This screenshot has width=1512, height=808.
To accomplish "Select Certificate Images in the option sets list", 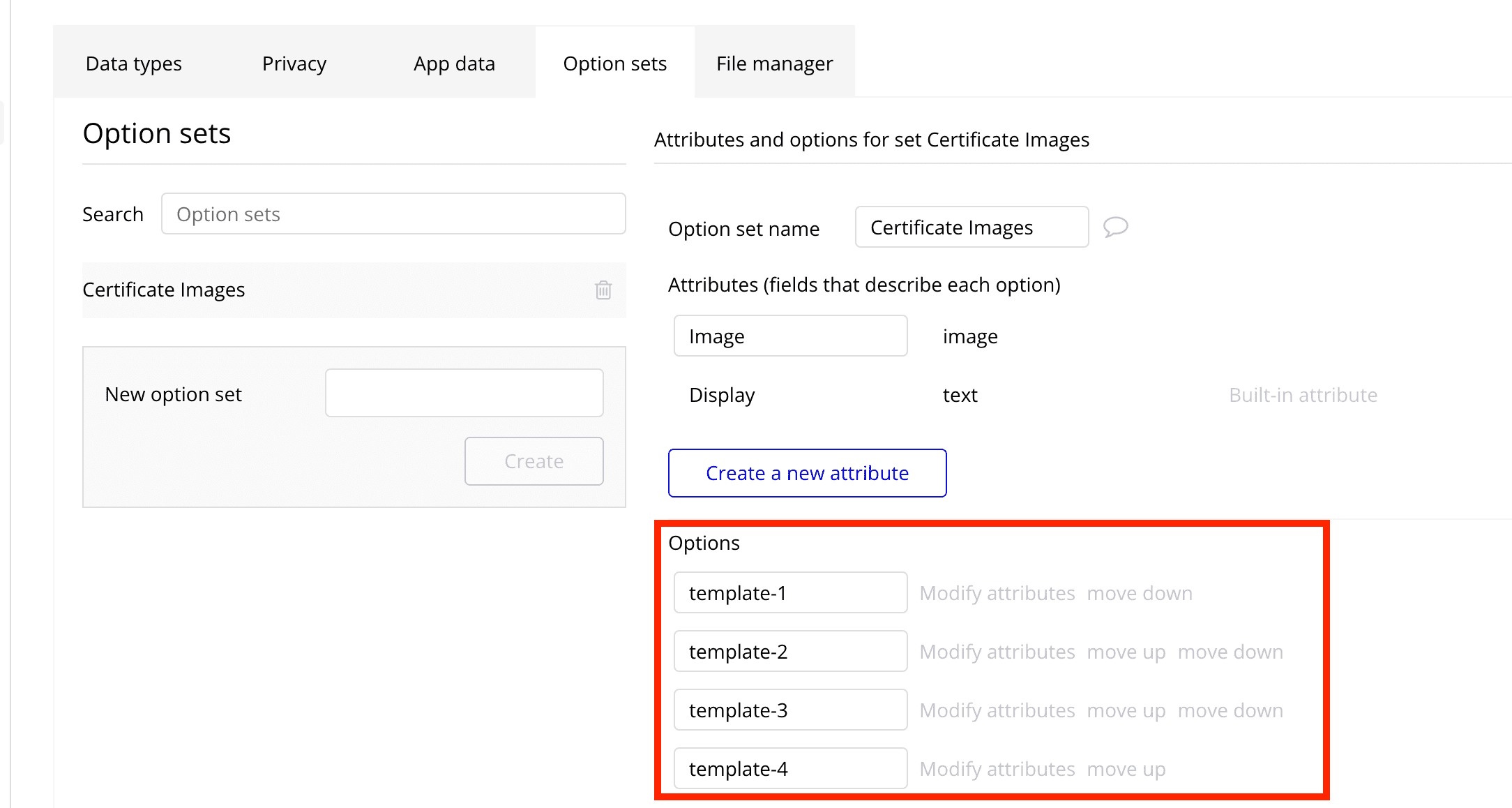I will coord(164,290).
